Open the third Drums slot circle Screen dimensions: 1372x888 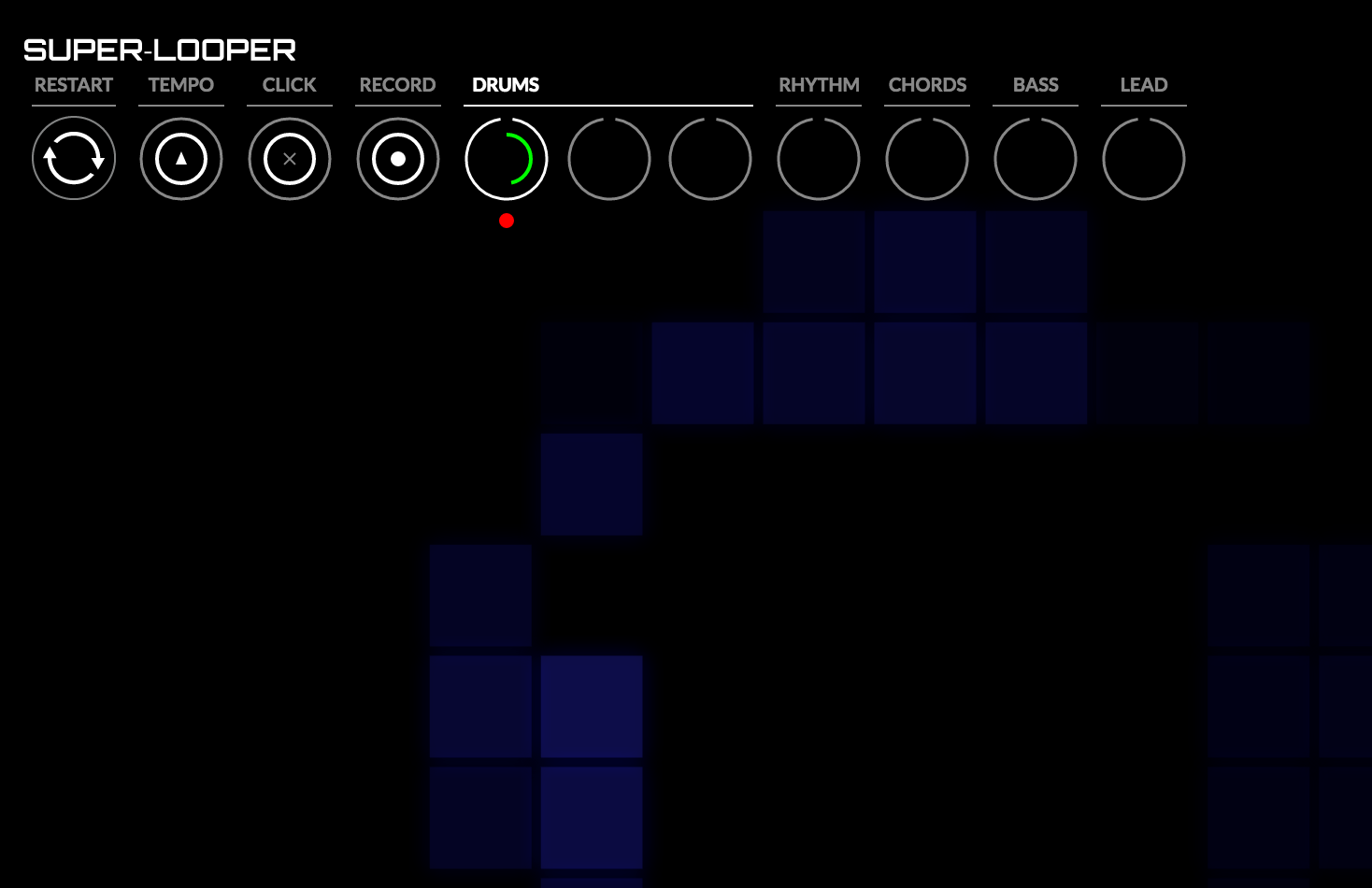[710, 159]
